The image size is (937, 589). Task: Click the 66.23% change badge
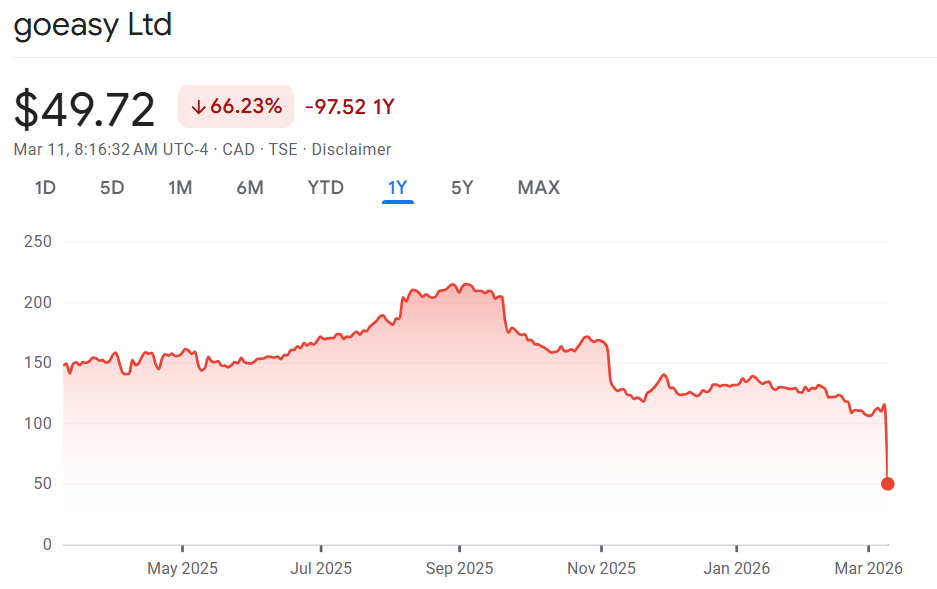[236, 107]
